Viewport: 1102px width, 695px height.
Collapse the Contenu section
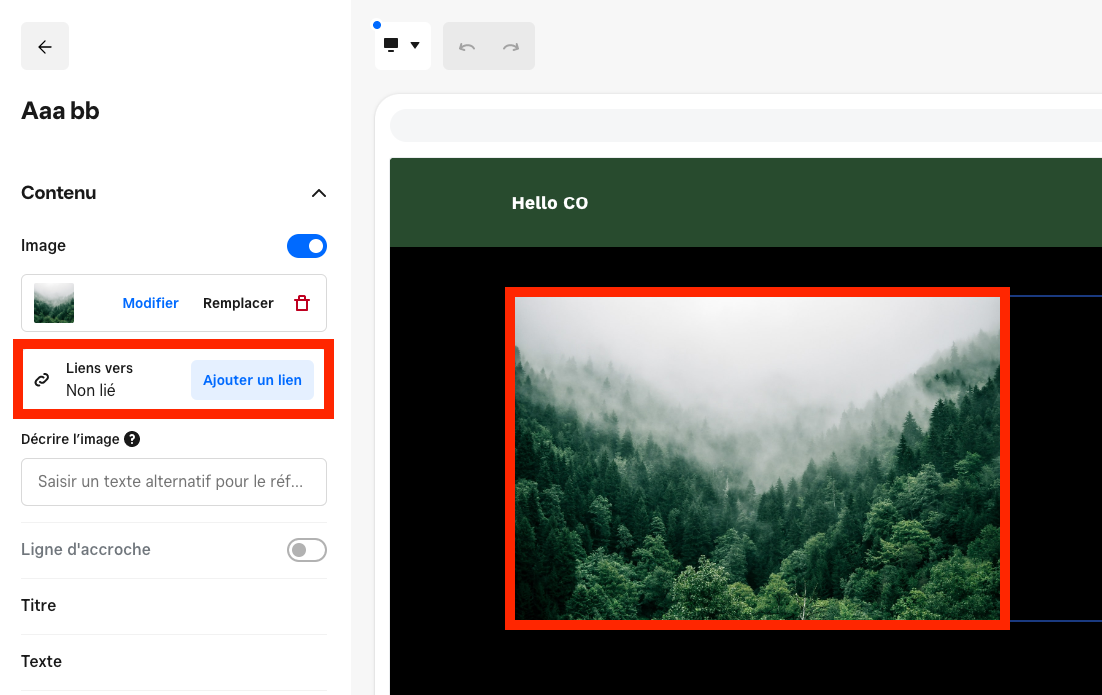point(318,193)
